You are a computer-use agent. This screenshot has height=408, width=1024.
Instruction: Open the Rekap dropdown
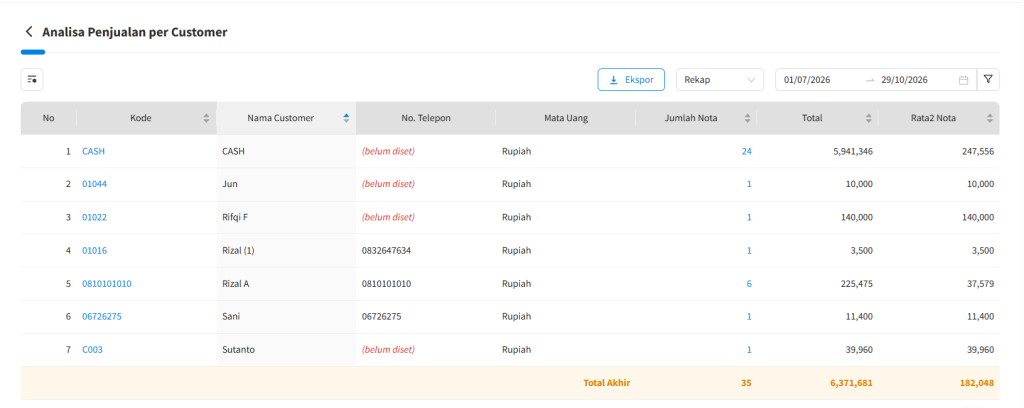point(720,80)
